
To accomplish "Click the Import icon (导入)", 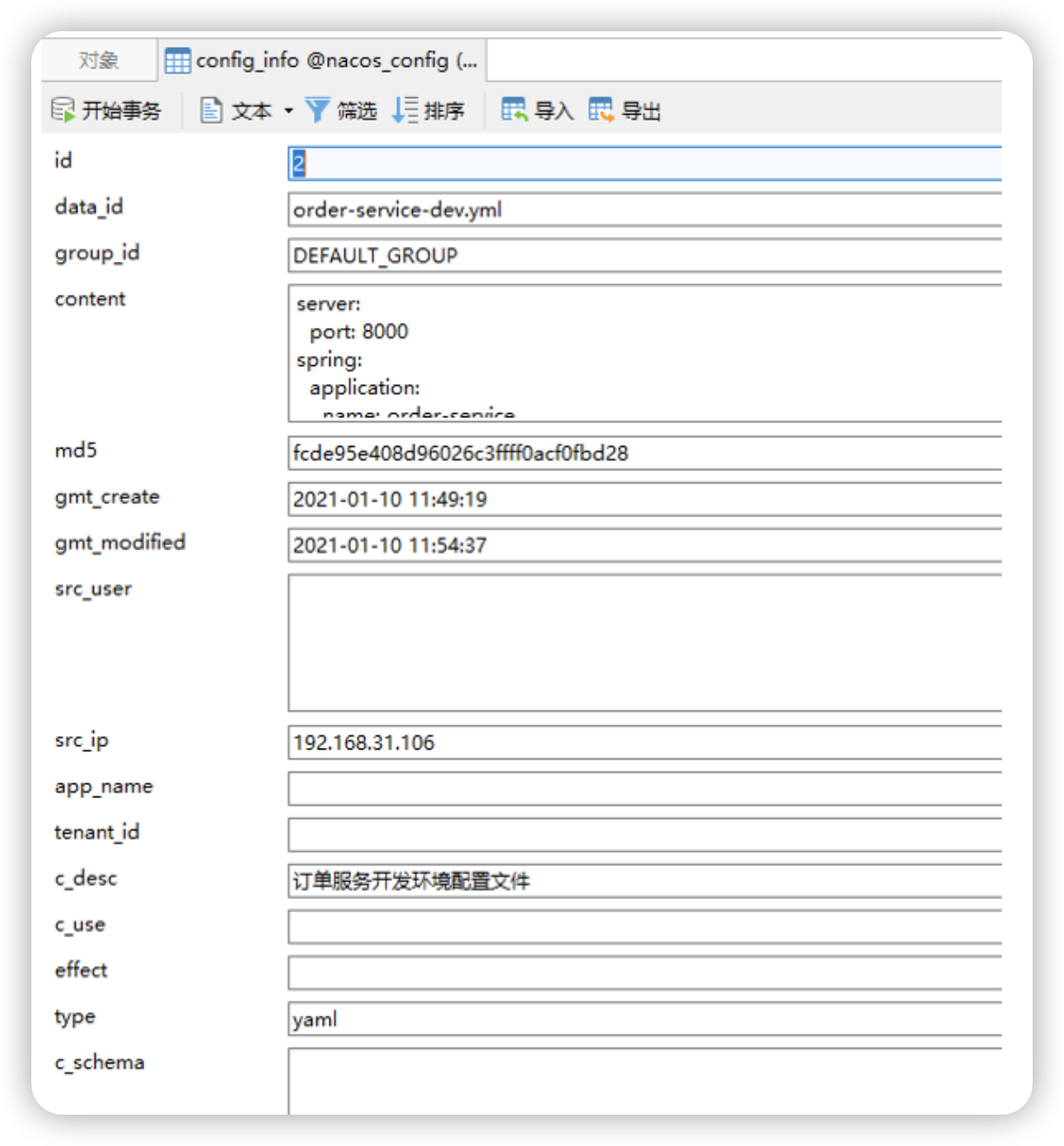I will (514, 110).
